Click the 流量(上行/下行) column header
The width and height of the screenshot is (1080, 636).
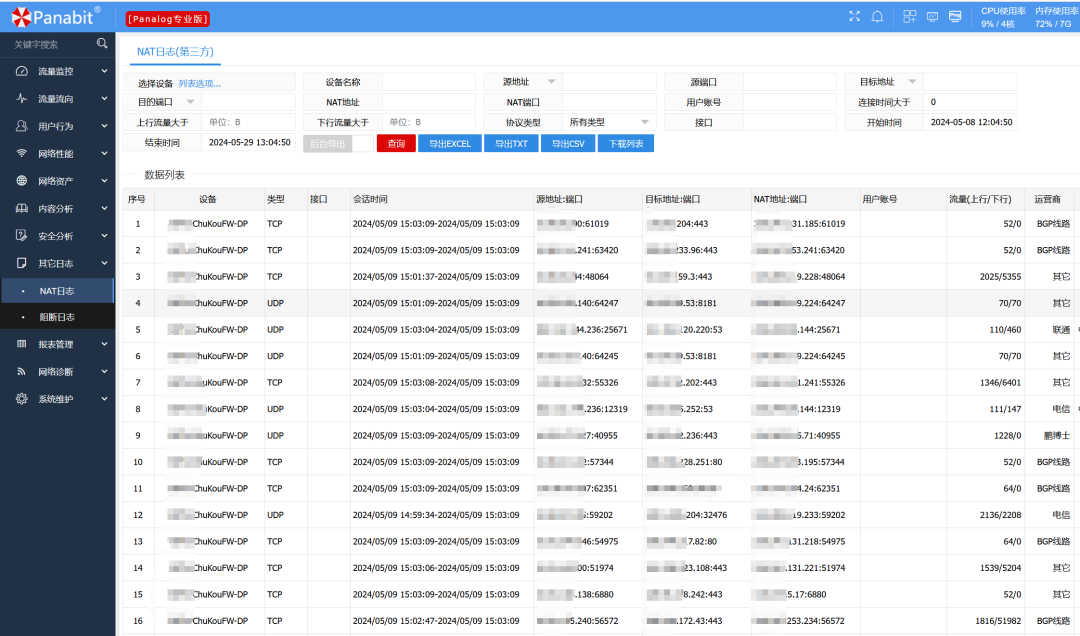(x=986, y=199)
